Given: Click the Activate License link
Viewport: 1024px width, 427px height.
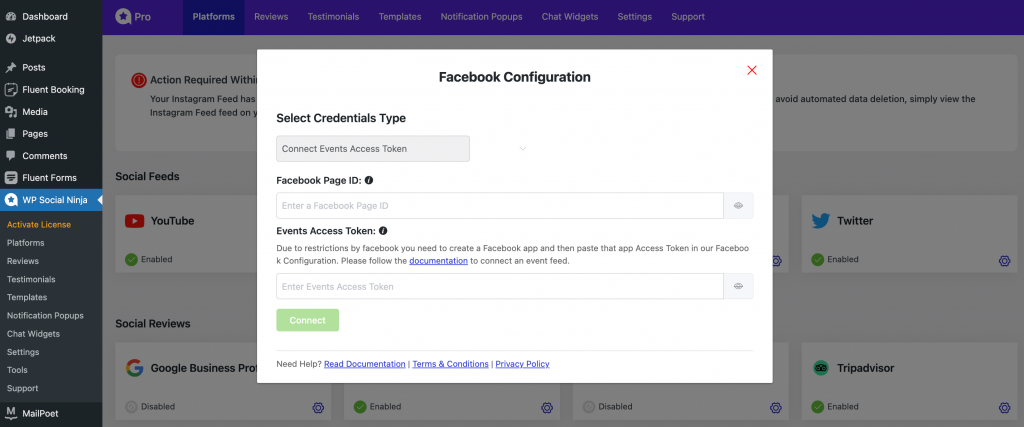Looking at the screenshot, I should click(x=39, y=225).
